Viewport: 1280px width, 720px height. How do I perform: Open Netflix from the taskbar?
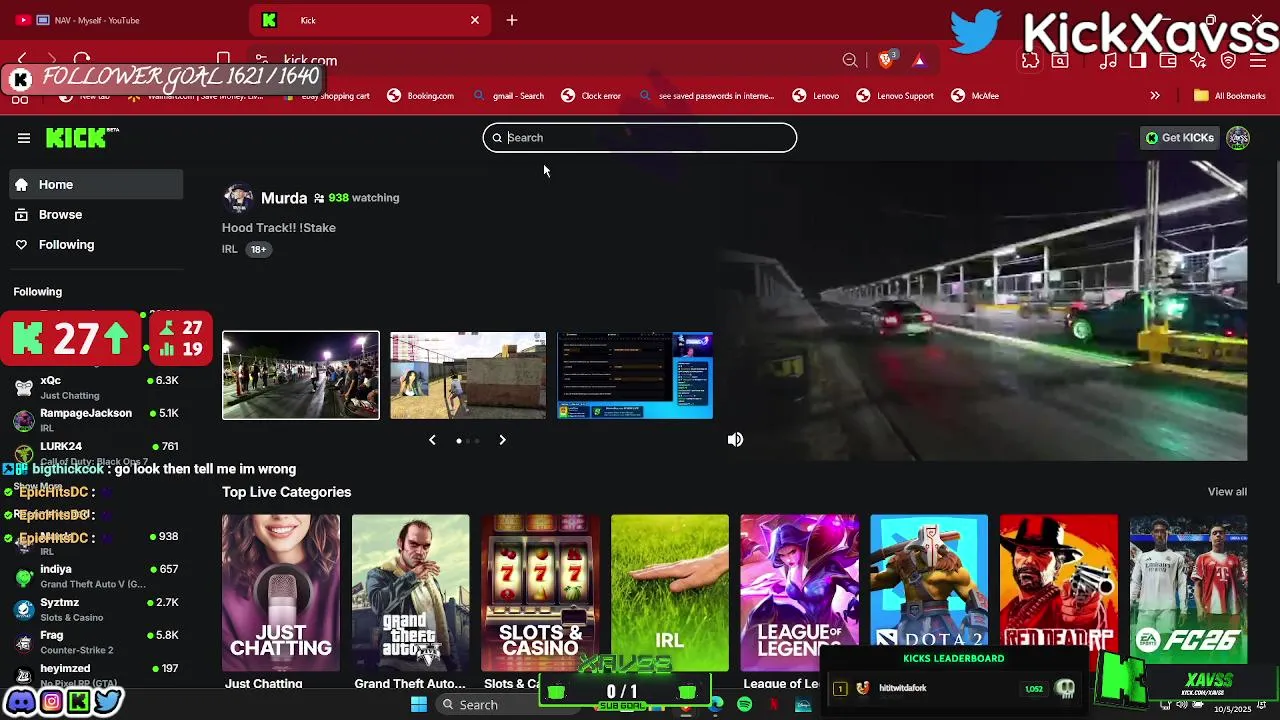click(774, 705)
